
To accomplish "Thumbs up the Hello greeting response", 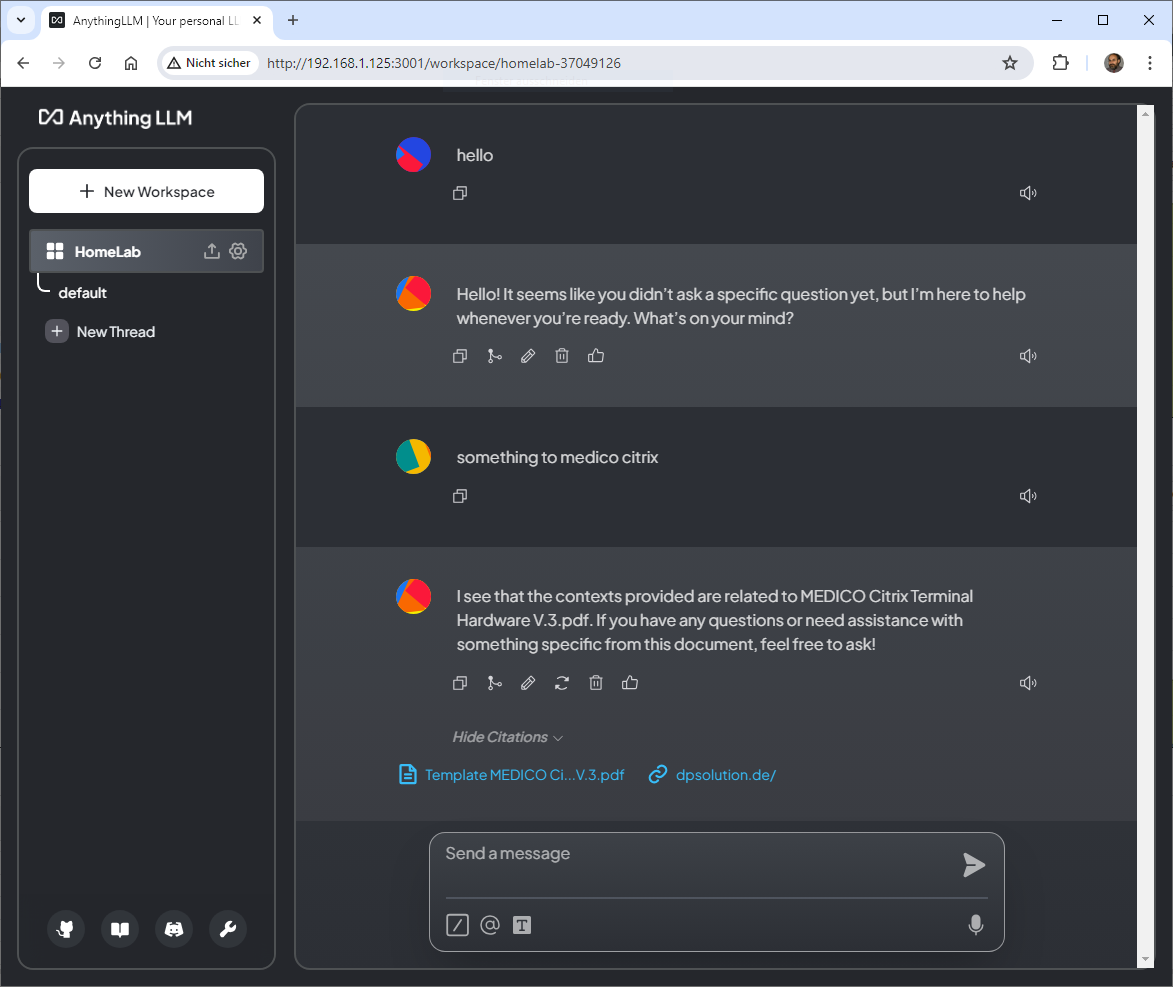I will (596, 356).
